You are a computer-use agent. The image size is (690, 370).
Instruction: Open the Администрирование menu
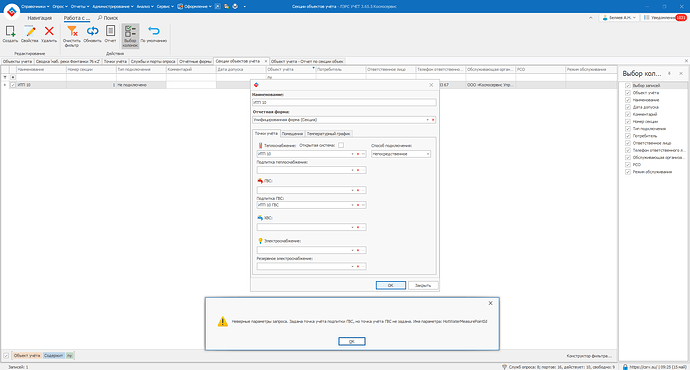click(113, 6)
